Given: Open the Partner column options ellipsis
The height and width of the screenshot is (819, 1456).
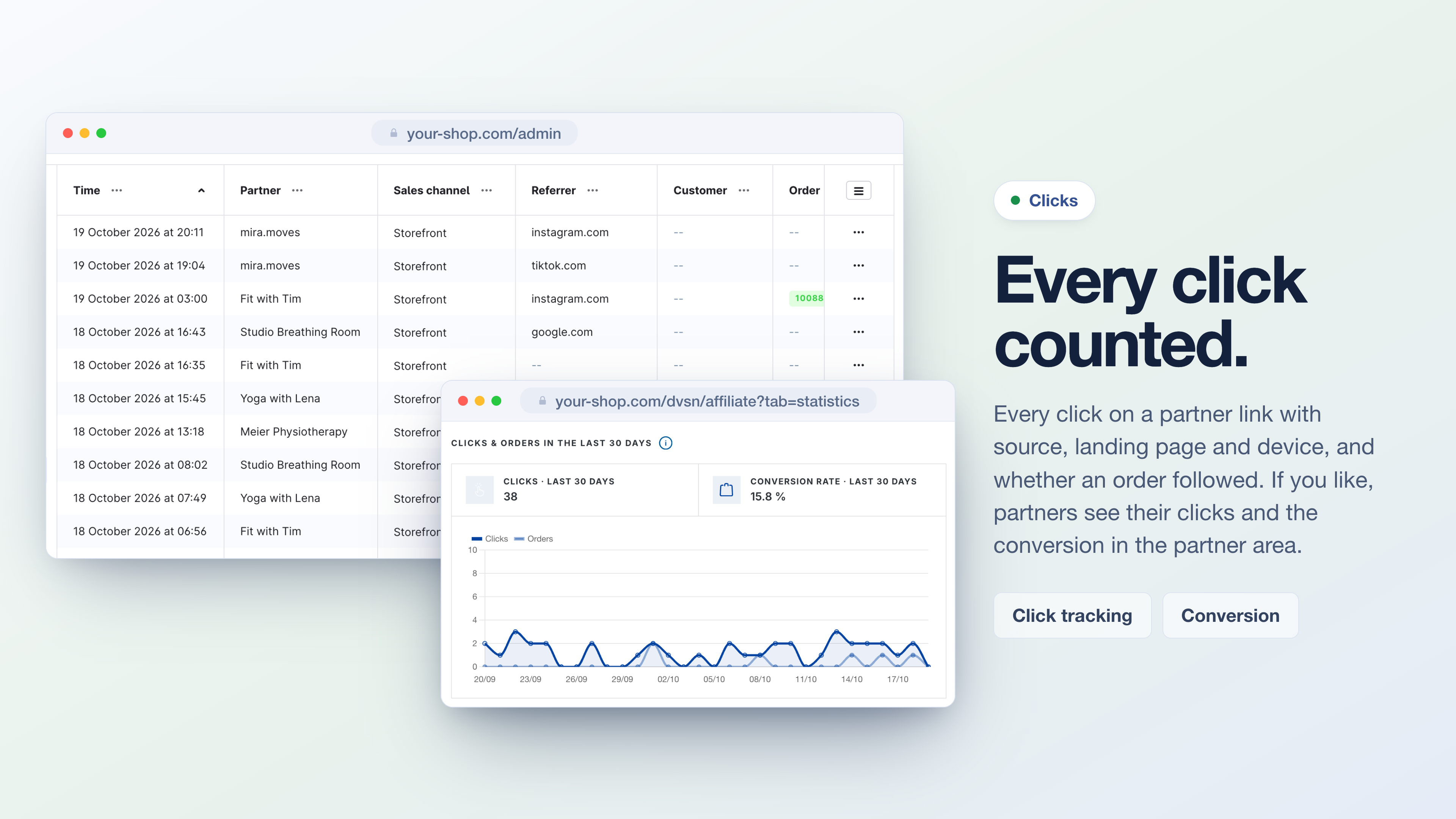Looking at the screenshot, I should (x=297, y=190).
